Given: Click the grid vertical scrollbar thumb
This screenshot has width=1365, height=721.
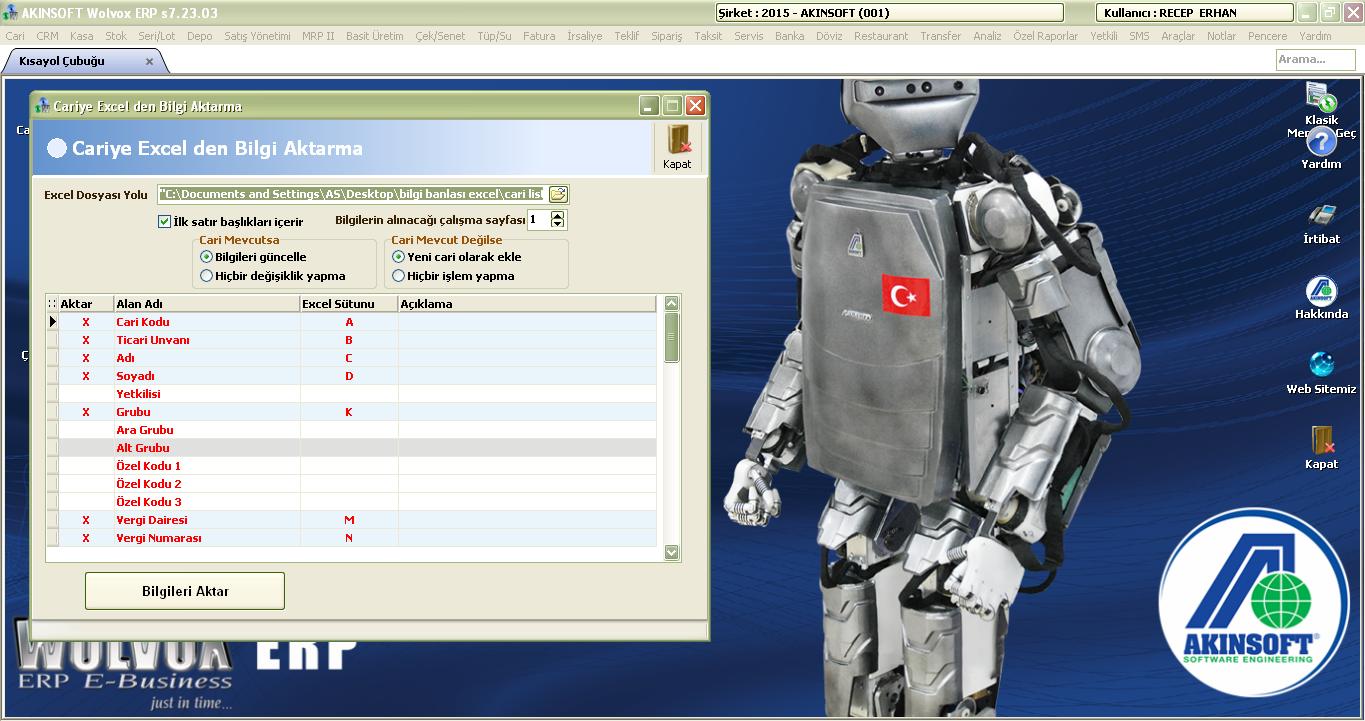Looking at the screenshot, I should 672,337.
